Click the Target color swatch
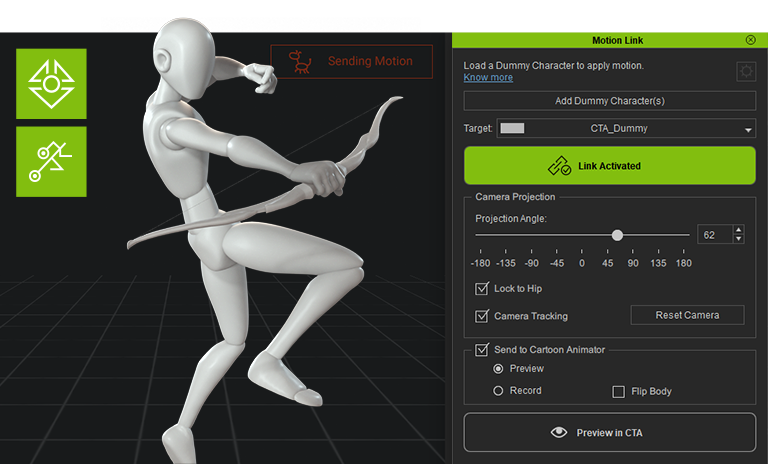 tap(512, 129)
